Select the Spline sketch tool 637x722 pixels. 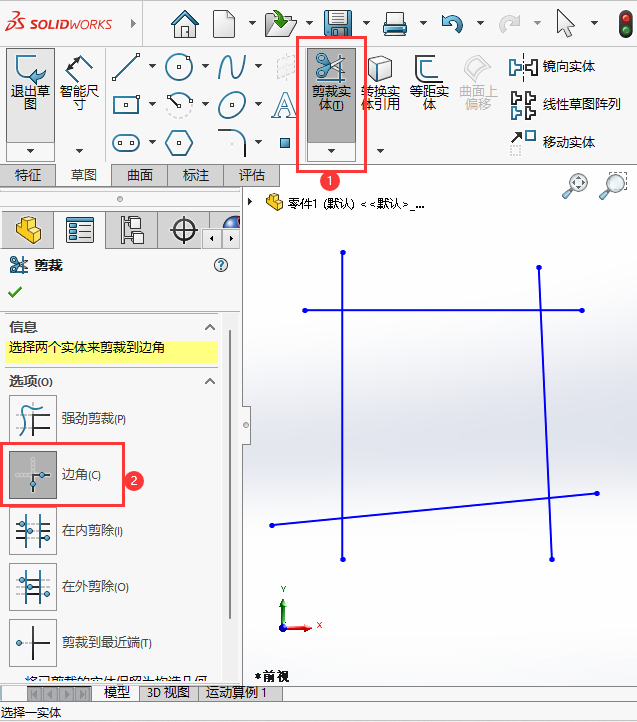click(x=232, y=67)
